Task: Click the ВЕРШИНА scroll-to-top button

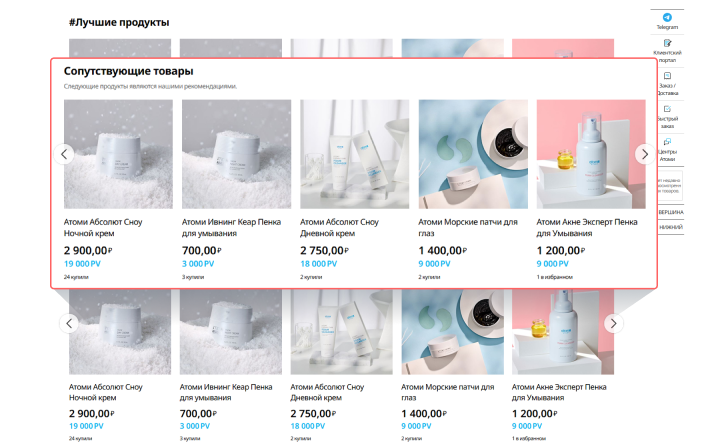Action: tap(670, 212)
